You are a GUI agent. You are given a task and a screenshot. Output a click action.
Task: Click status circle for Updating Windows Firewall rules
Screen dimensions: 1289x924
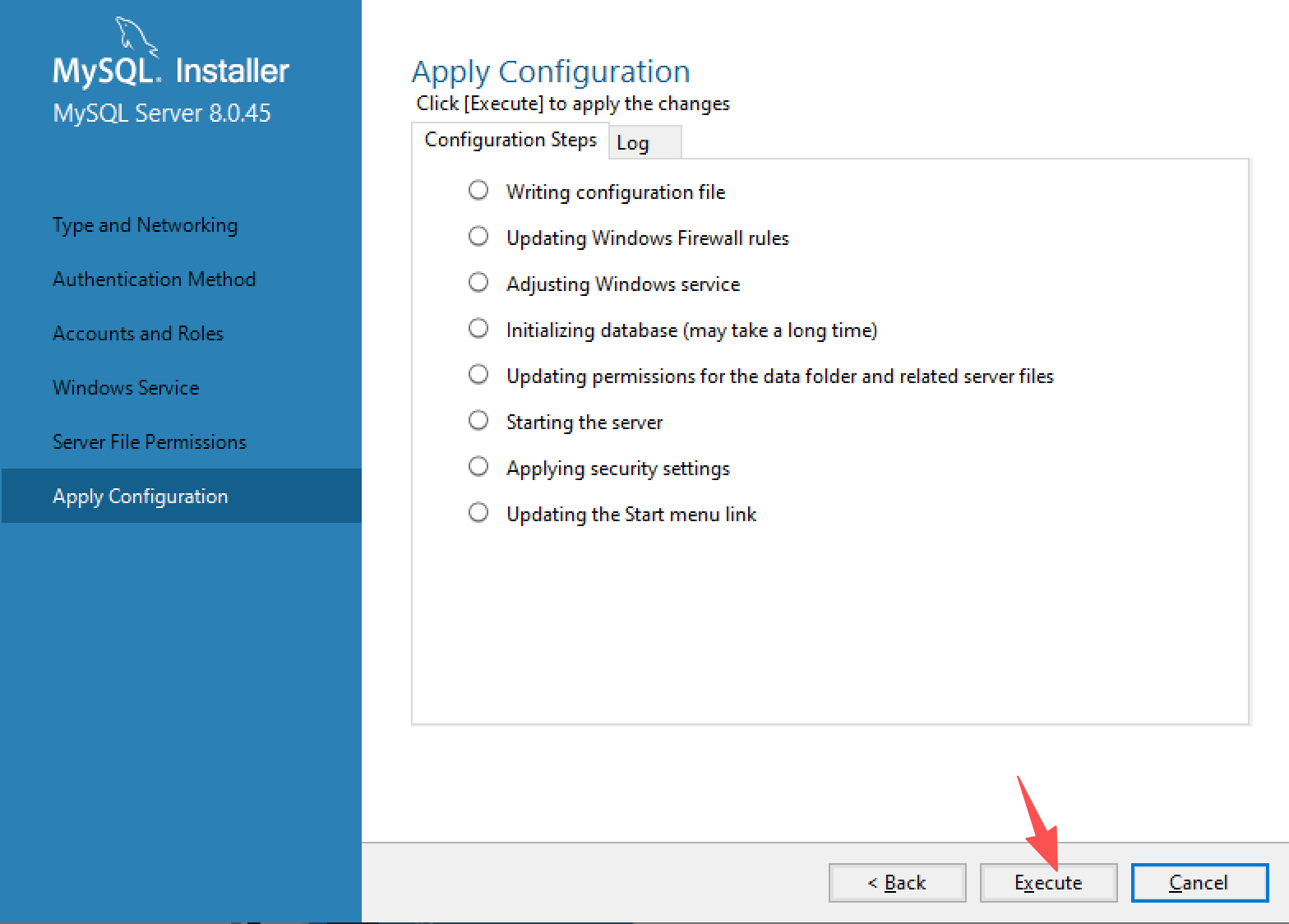click(478, 237)
